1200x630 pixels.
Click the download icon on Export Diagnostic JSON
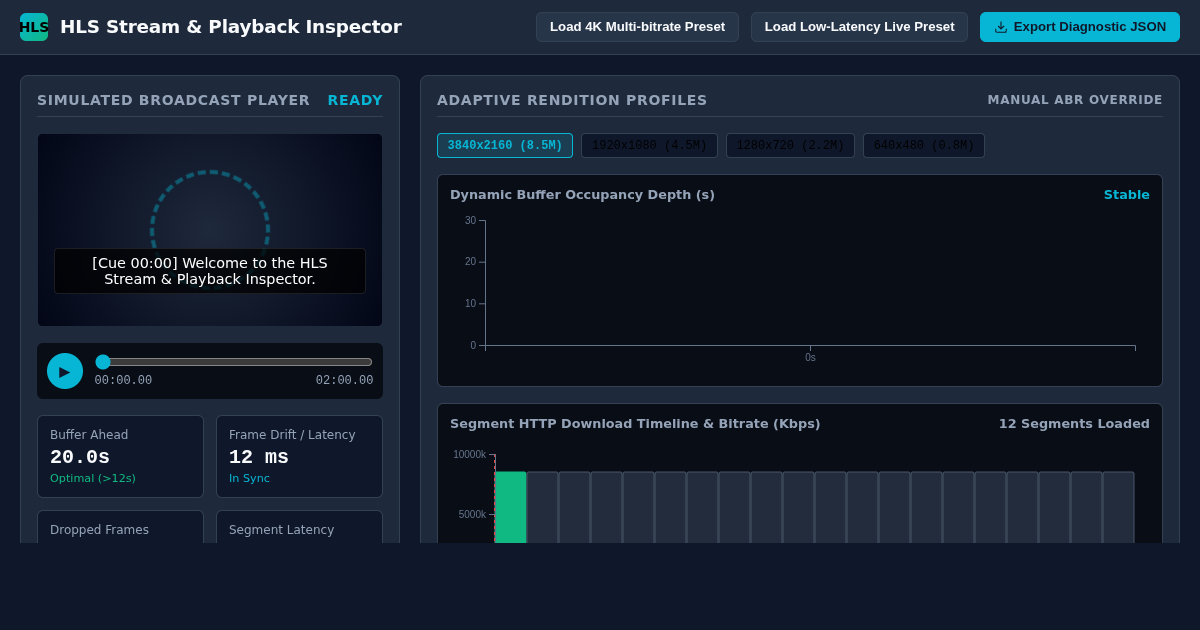coord(1001,27)
